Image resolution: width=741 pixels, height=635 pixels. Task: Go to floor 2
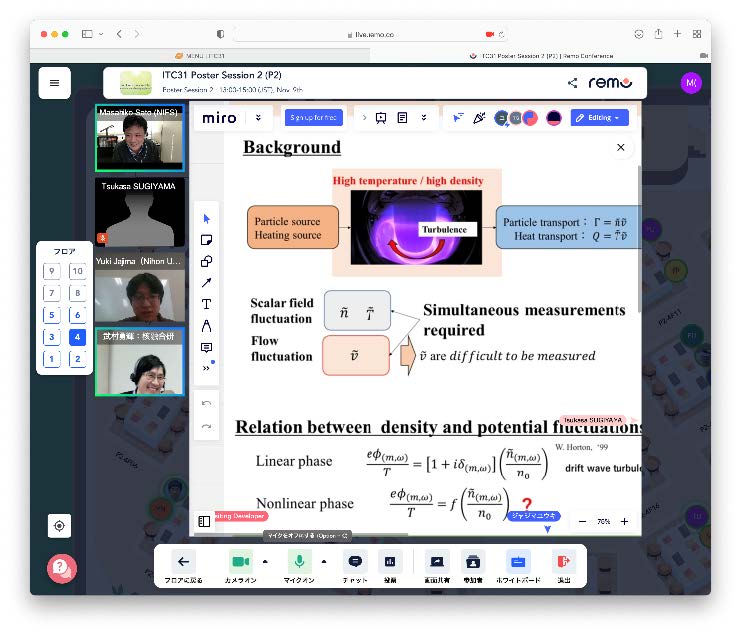tap(78, 359)
